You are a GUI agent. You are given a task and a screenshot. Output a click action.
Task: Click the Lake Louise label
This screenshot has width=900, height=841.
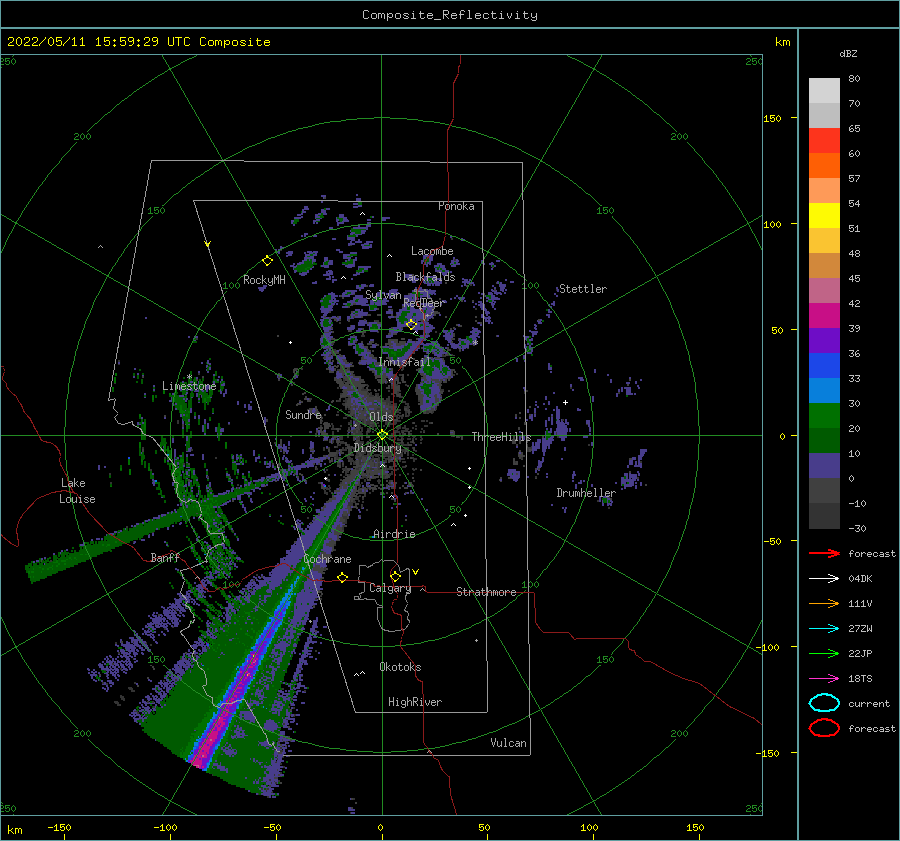coord(77,491)
